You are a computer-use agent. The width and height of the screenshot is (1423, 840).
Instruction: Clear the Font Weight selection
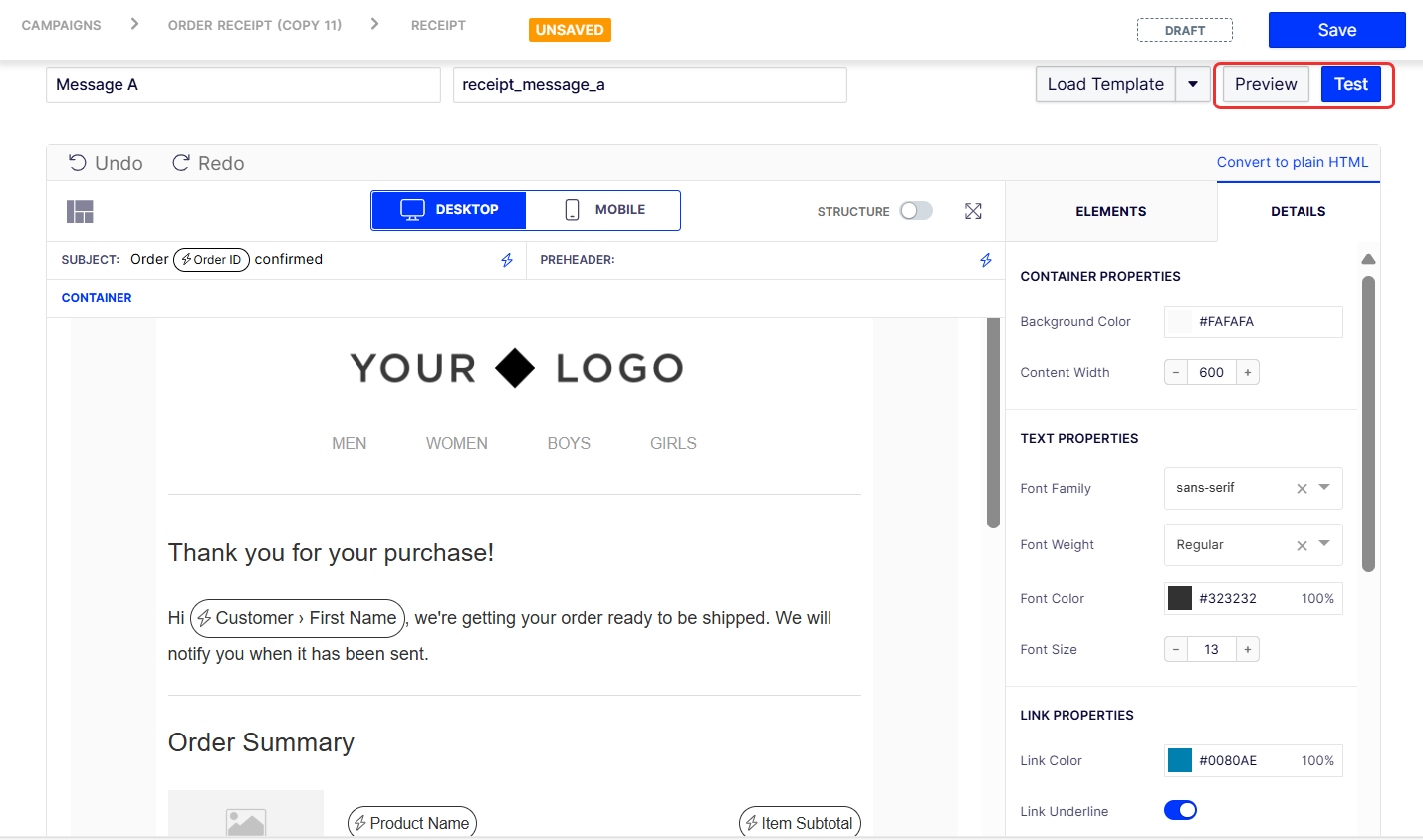tap(1302, 545)
